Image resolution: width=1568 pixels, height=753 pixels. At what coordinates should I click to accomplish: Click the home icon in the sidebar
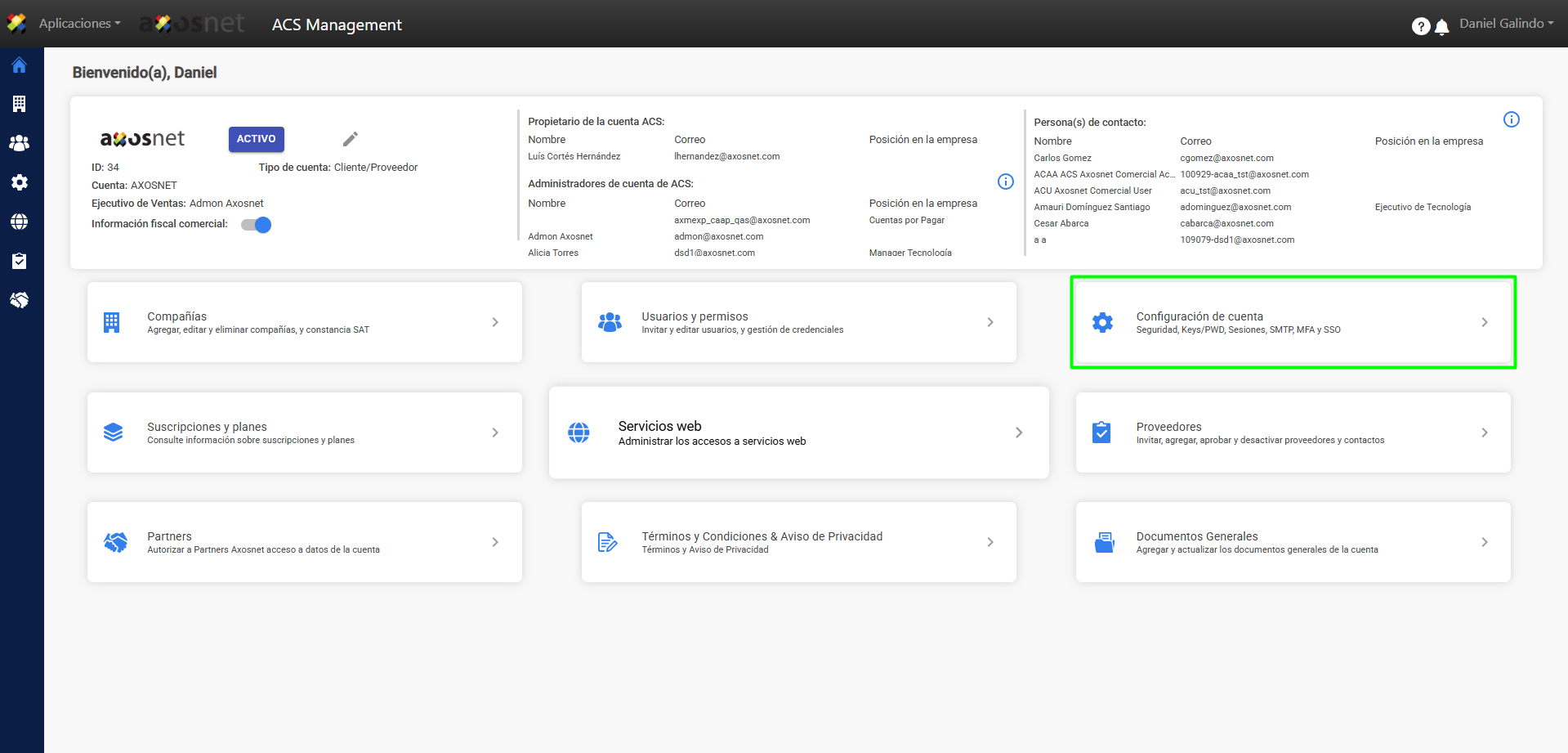coord(20,65)
